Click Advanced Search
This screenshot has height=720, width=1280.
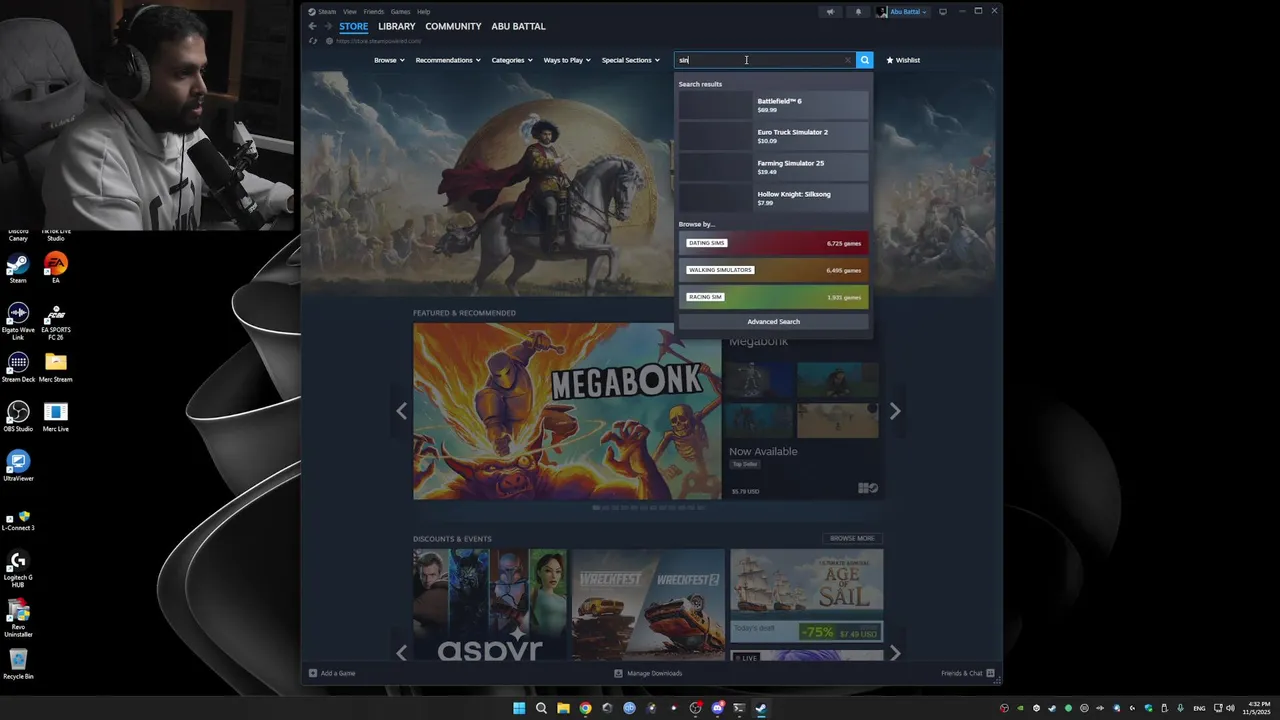click(x=773, y=322)
